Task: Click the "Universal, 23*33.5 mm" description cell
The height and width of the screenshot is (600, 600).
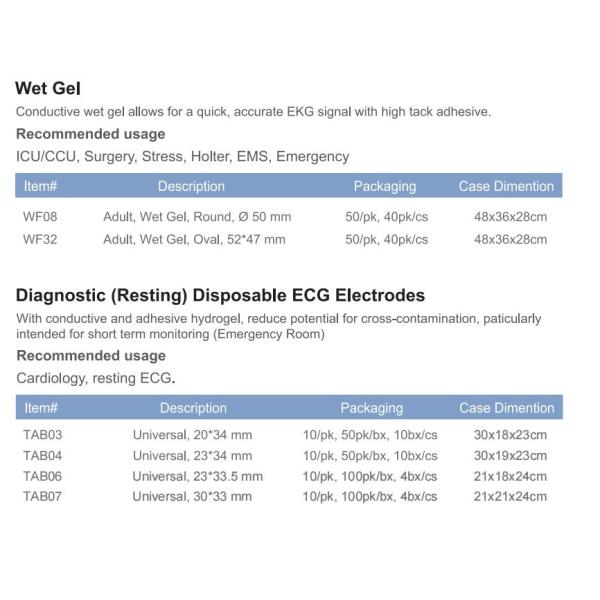Action: [198, 476]
